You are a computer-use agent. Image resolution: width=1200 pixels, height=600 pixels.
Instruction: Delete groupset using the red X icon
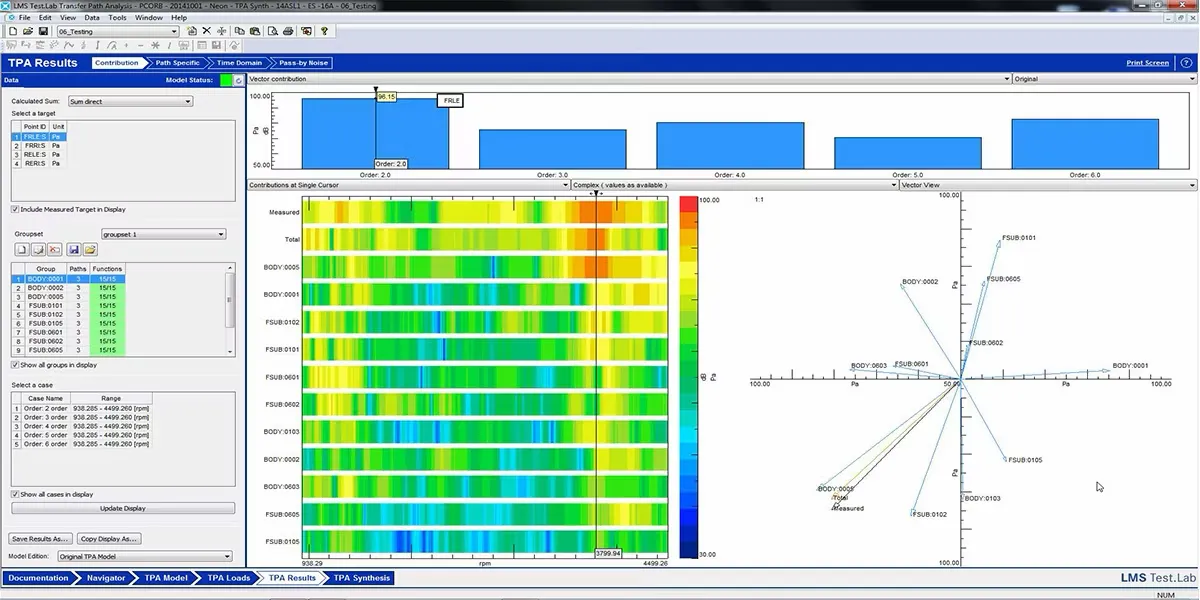tap(54, 249)
